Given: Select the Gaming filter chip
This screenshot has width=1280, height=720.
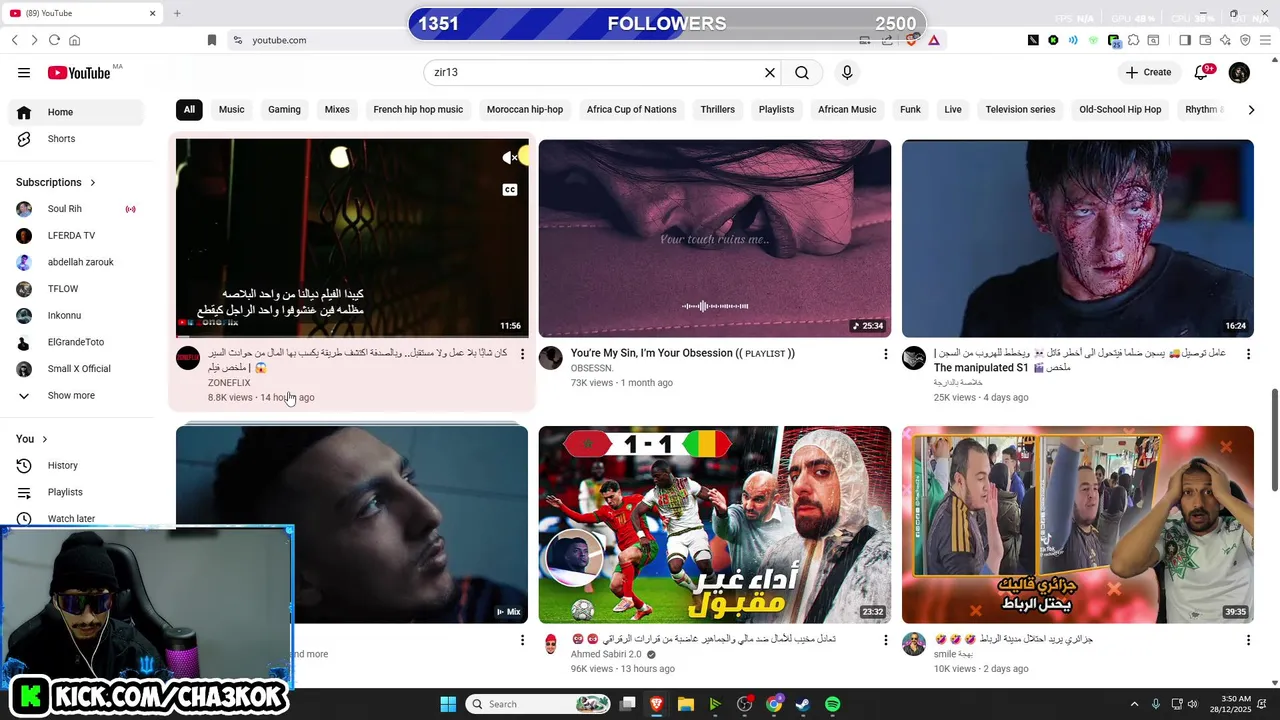Looking at the screenshot, I should 284,110.
